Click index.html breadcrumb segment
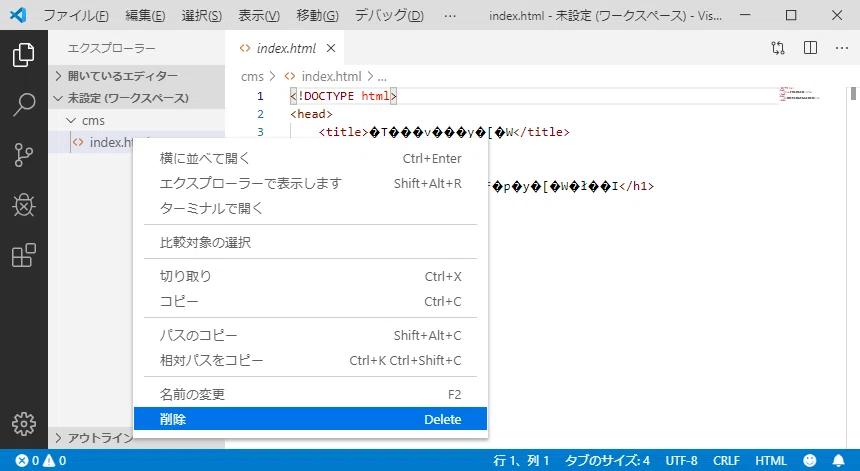The height and width of the screenshot is (471, 860). pyautogui.click(x=331, y=76)
